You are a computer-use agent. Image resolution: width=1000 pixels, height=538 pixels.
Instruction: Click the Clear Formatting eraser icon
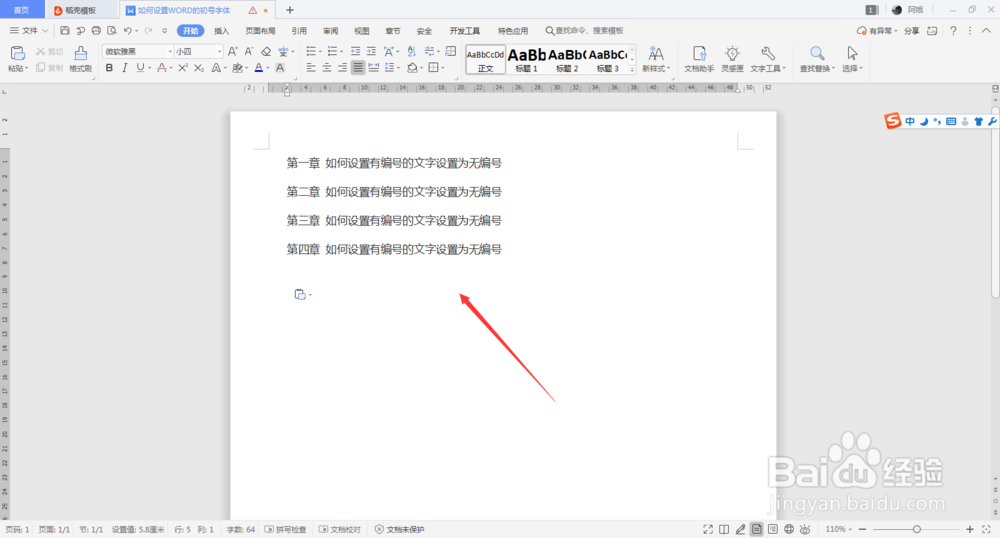(x=266, y=52)
